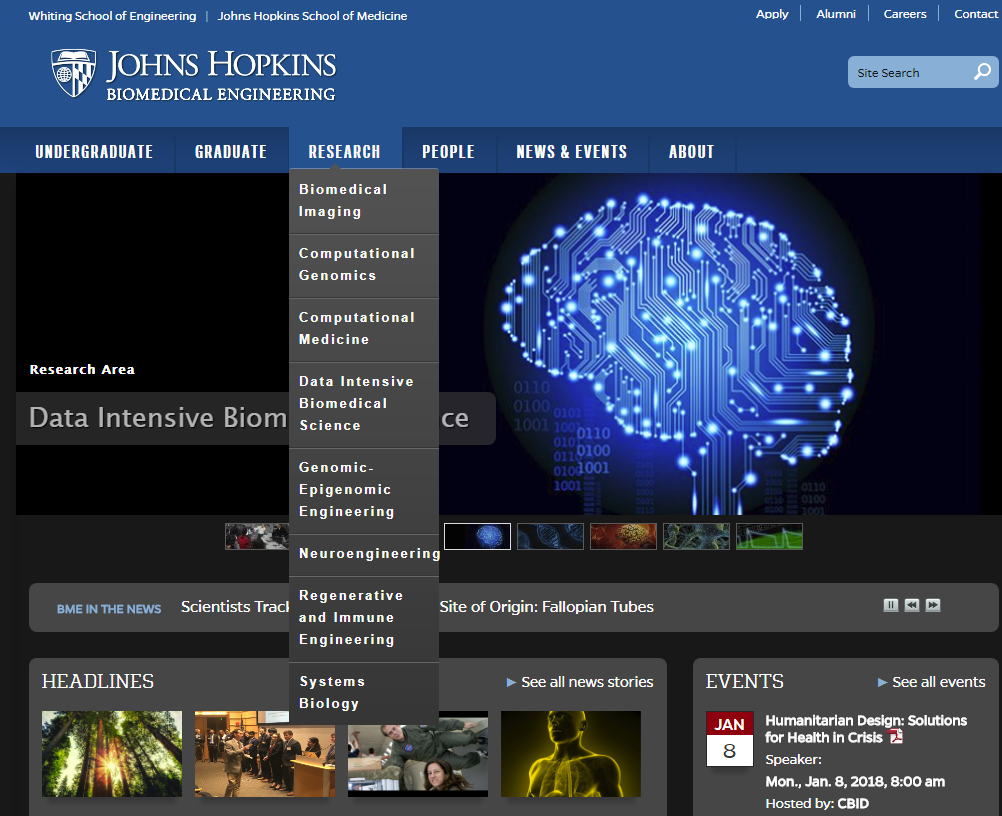This screenshot has height=816, width=1002.
Task: Click the scrolling news headline text
Action: [x=417, y=606]
